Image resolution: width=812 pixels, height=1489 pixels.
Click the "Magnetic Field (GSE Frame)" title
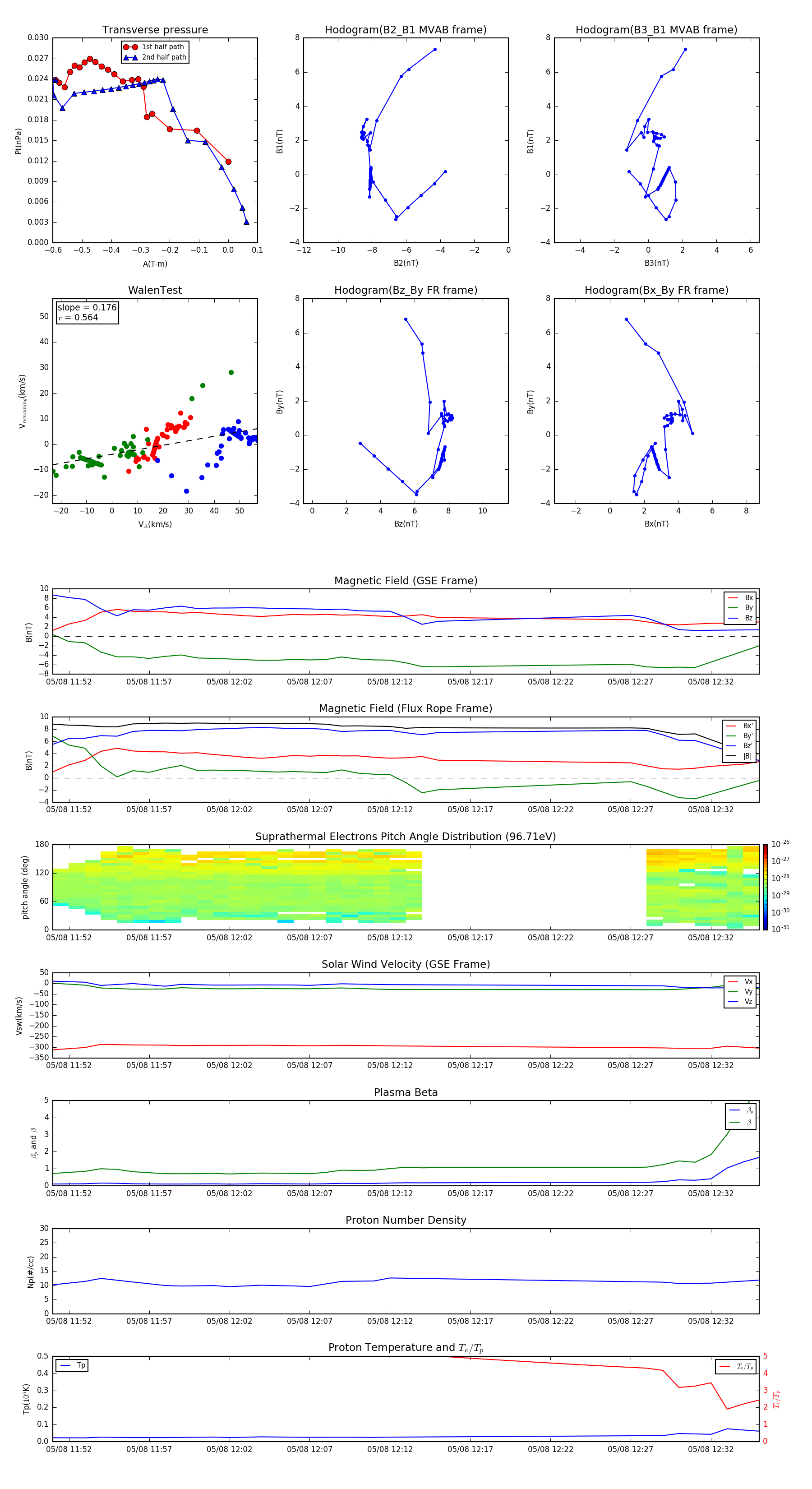click(x=406, y=580)
